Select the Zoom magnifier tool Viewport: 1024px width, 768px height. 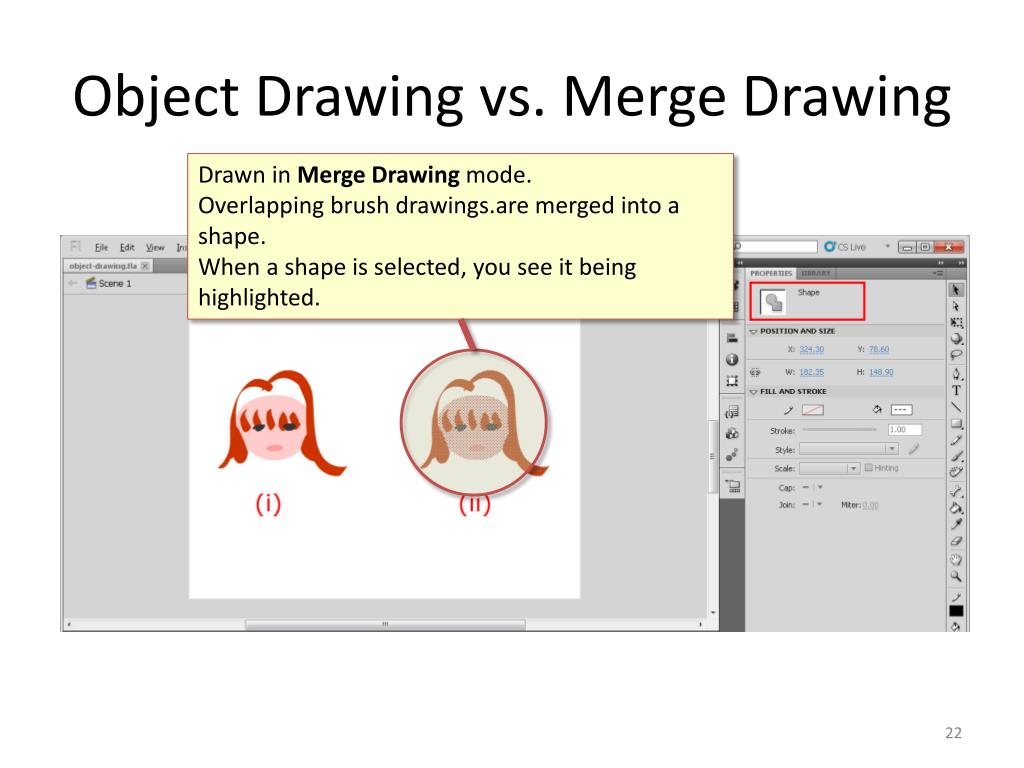(956, 577)
